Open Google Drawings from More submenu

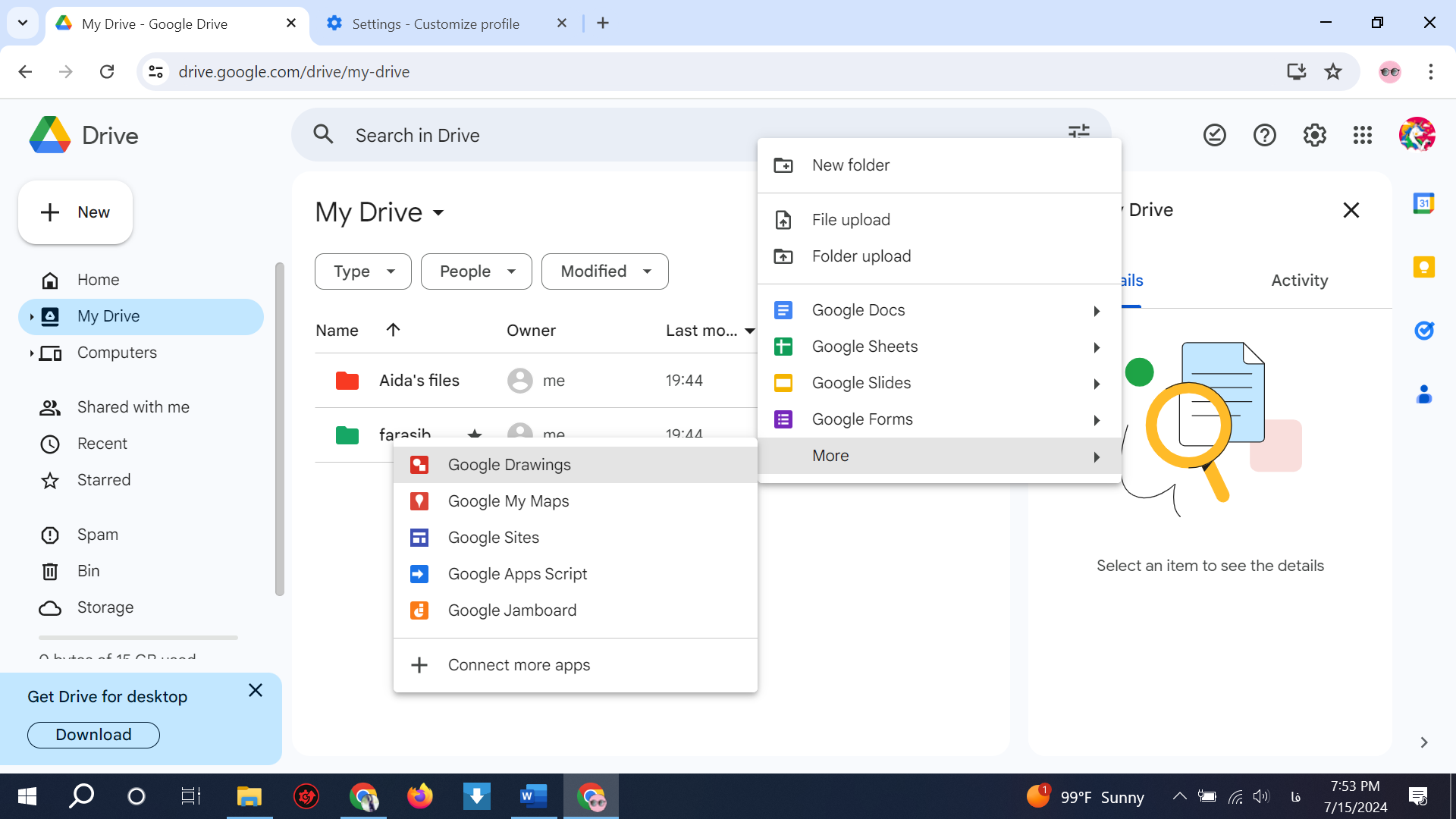(x=509, y=464)
